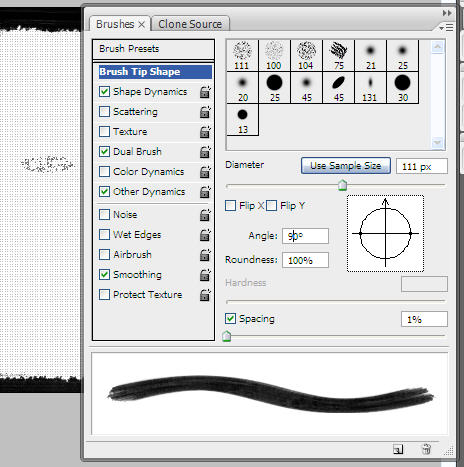Enable the Protect Texture checkbox
The image size is (464, 467).
pos(104,294)
